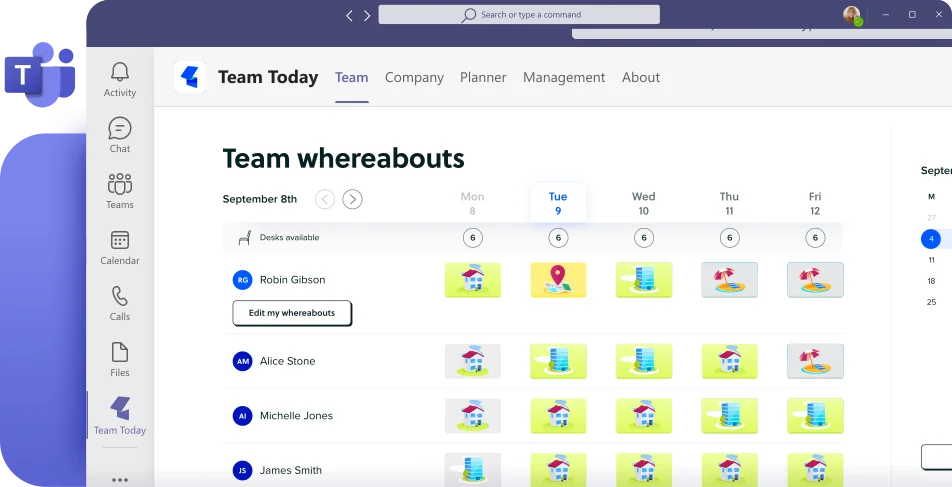Image resolution: width=952 pixels, height=487 pixels.
Task: Click the search or command box
Action: pos(519,15)
